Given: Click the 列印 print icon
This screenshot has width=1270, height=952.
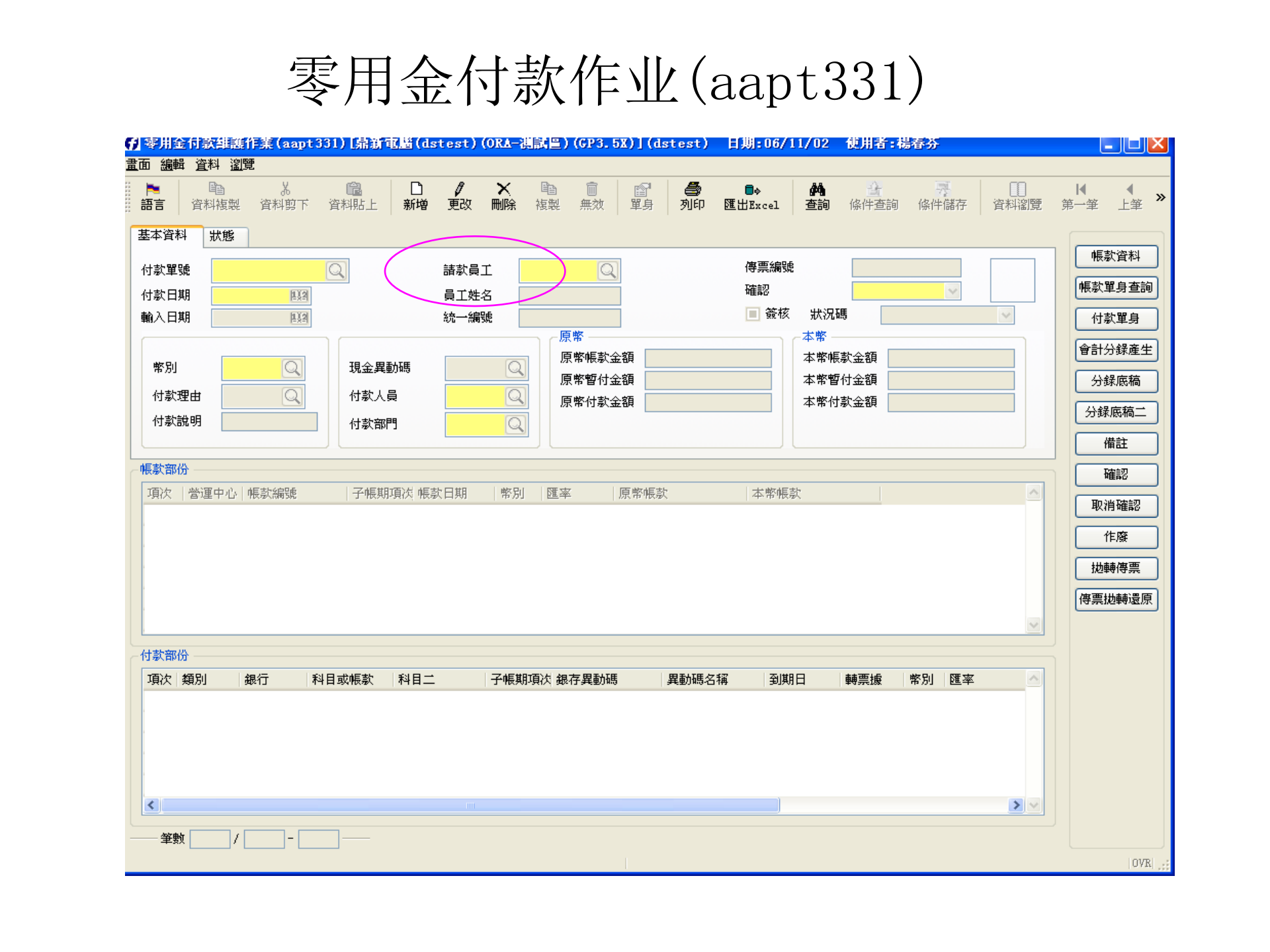Looking at the screenshot, I should click(692, 196).
